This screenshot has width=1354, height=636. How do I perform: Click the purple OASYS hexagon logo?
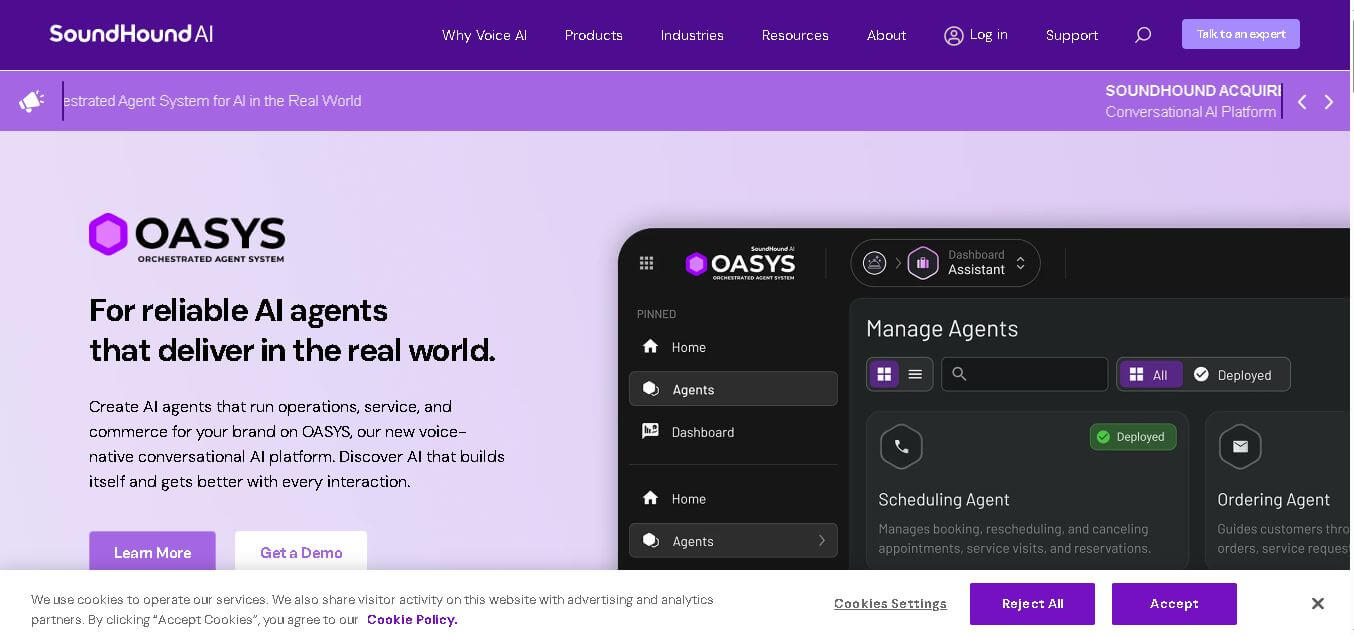[108, 234]
